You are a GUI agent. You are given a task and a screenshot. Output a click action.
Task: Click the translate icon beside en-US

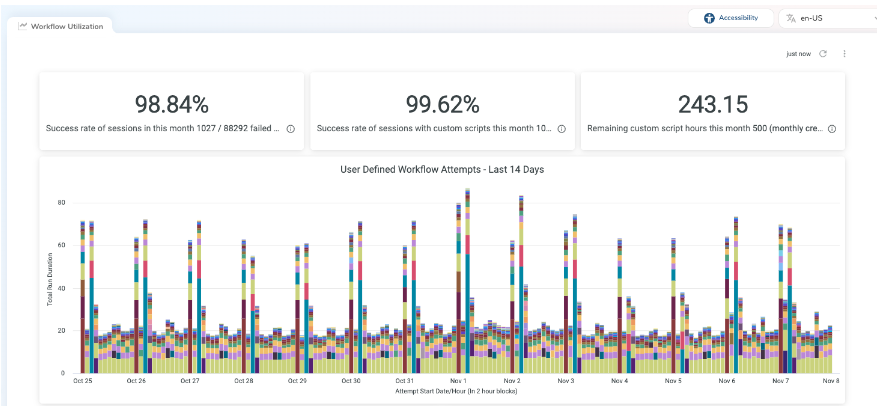[x=791, y=18]
